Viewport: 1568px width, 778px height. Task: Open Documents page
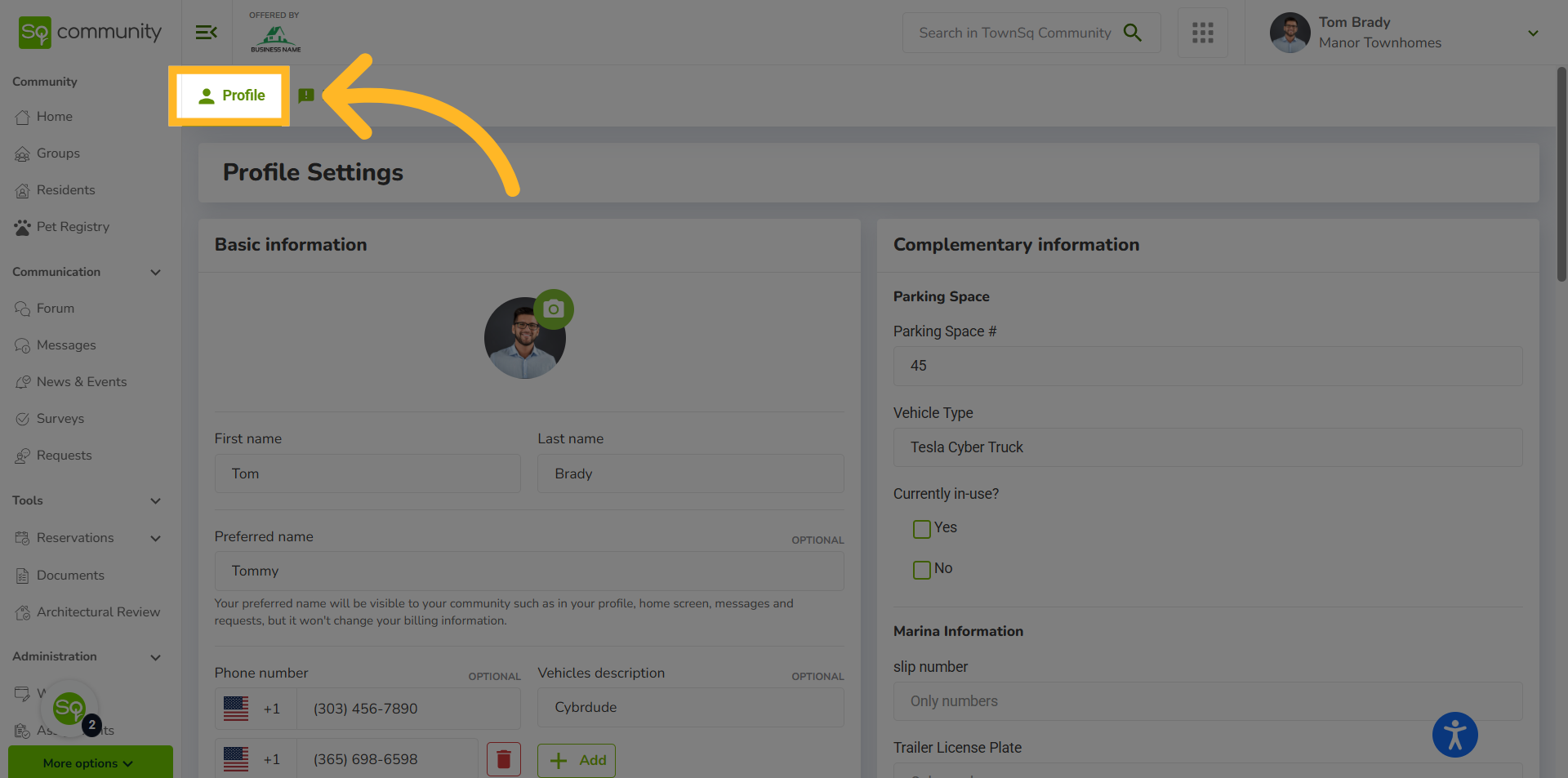tap(70, 576)
